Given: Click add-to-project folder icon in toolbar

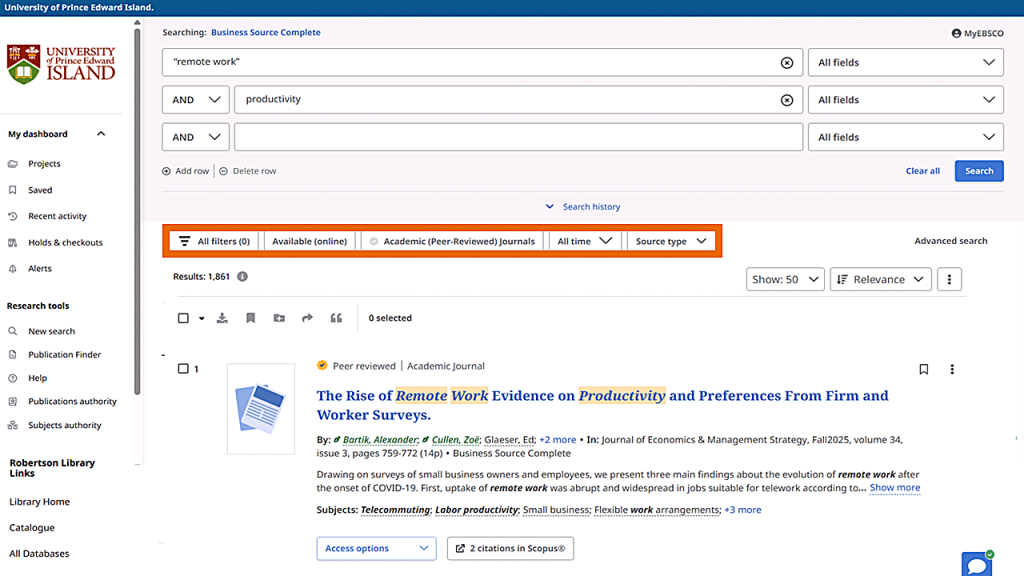Looking at the screenshot, I should (279, 318).
